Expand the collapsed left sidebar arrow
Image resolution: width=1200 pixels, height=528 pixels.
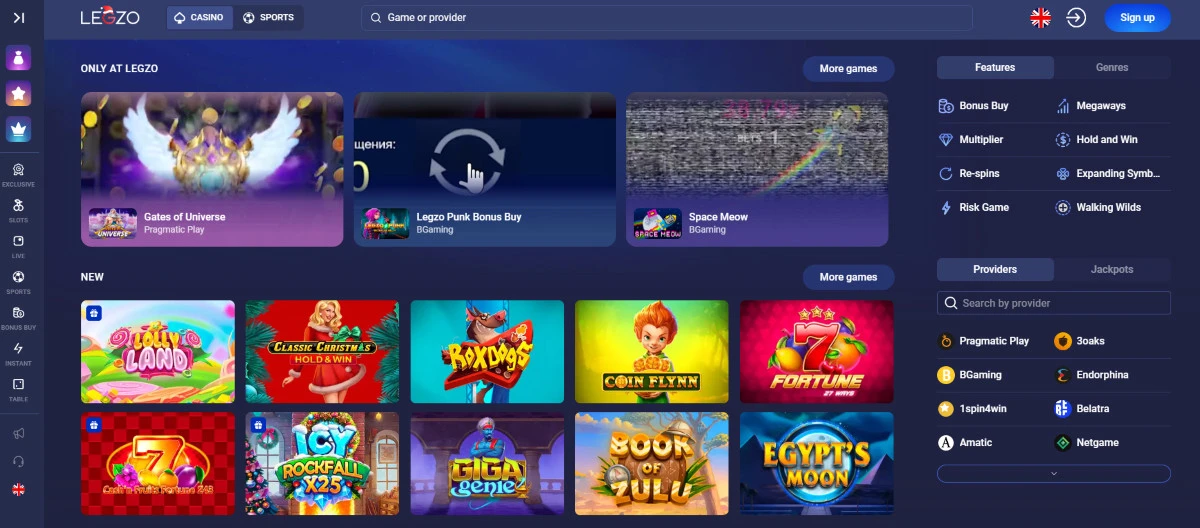click(19, 18)
